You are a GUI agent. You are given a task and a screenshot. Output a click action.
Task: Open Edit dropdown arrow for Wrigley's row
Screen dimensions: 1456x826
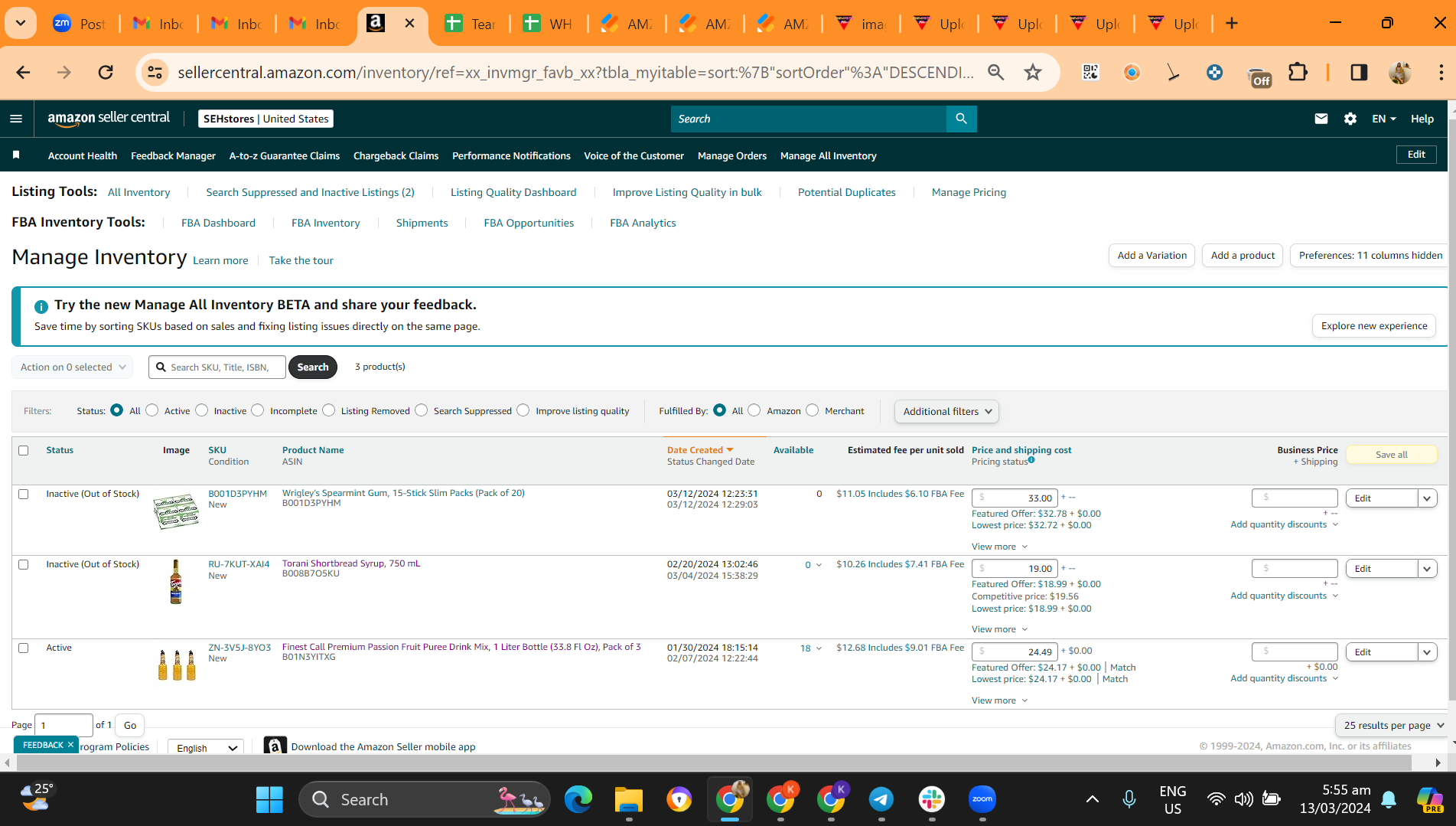(x=1427, y=498)
